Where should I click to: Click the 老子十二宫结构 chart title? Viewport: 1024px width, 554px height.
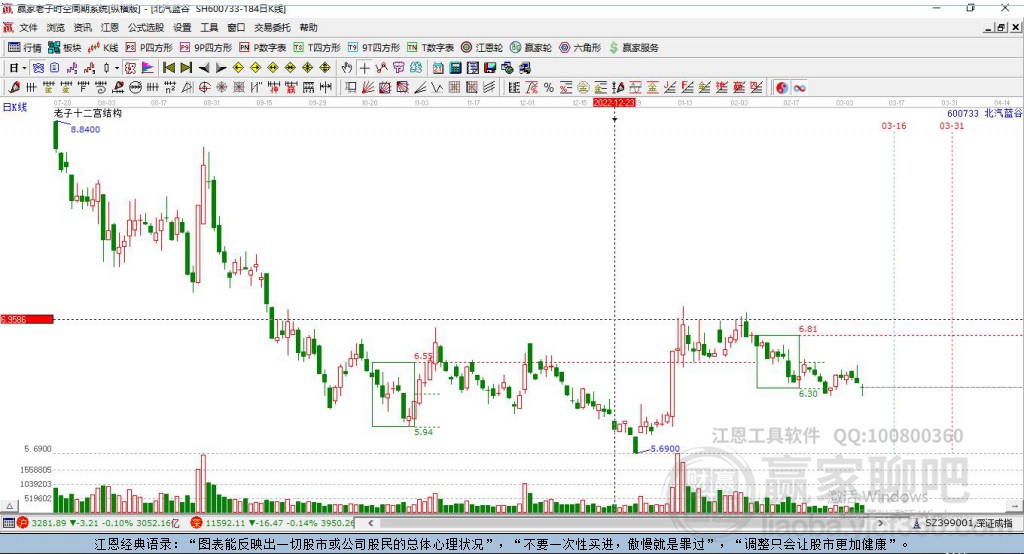click(x=88, y=113)
